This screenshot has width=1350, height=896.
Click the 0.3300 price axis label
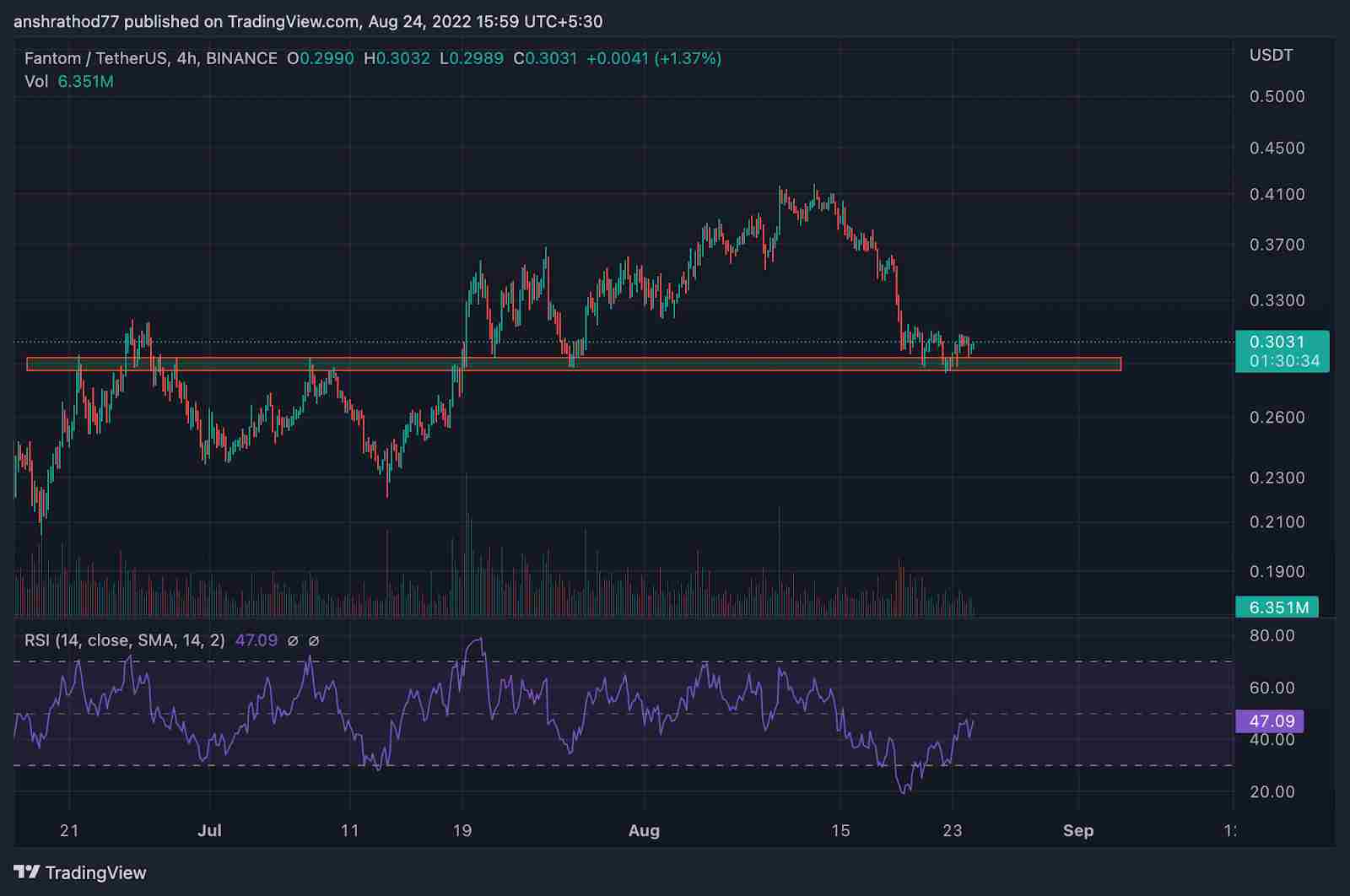pyautogui.click(x=1277, y=300)
